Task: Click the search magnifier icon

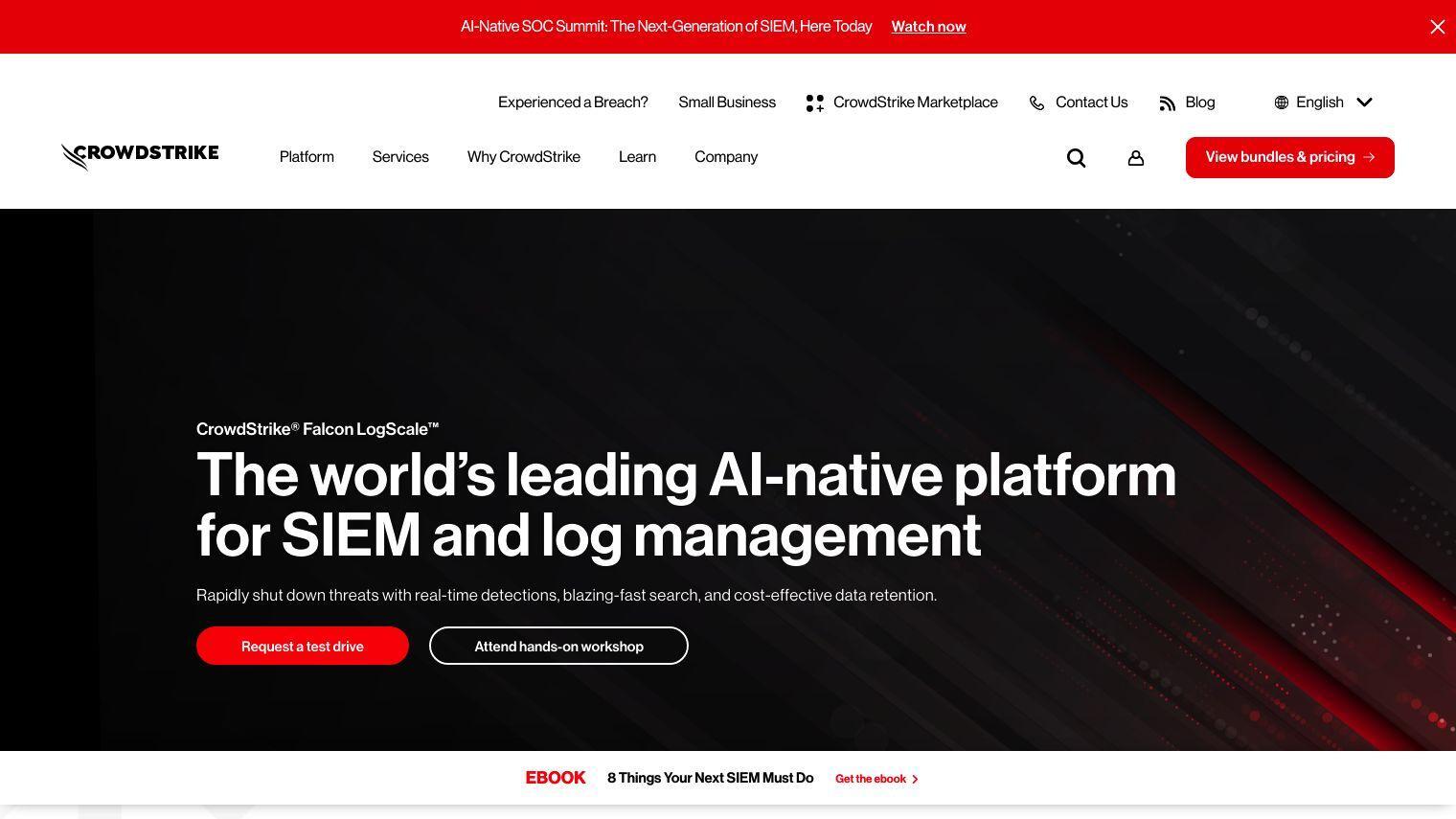Action: 1077,158
